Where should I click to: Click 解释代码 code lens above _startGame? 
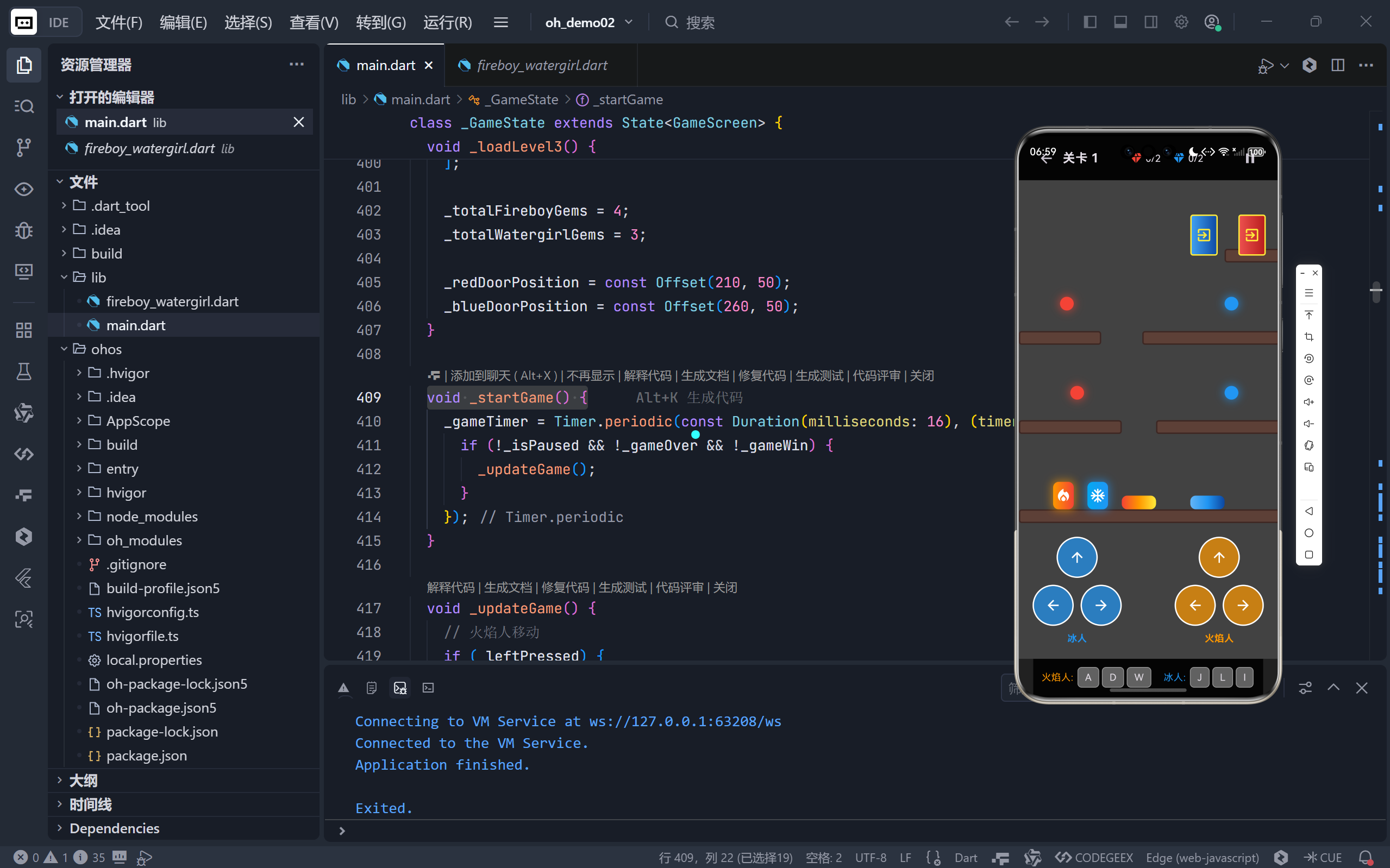pyautogui.click(x=647, y=375)
